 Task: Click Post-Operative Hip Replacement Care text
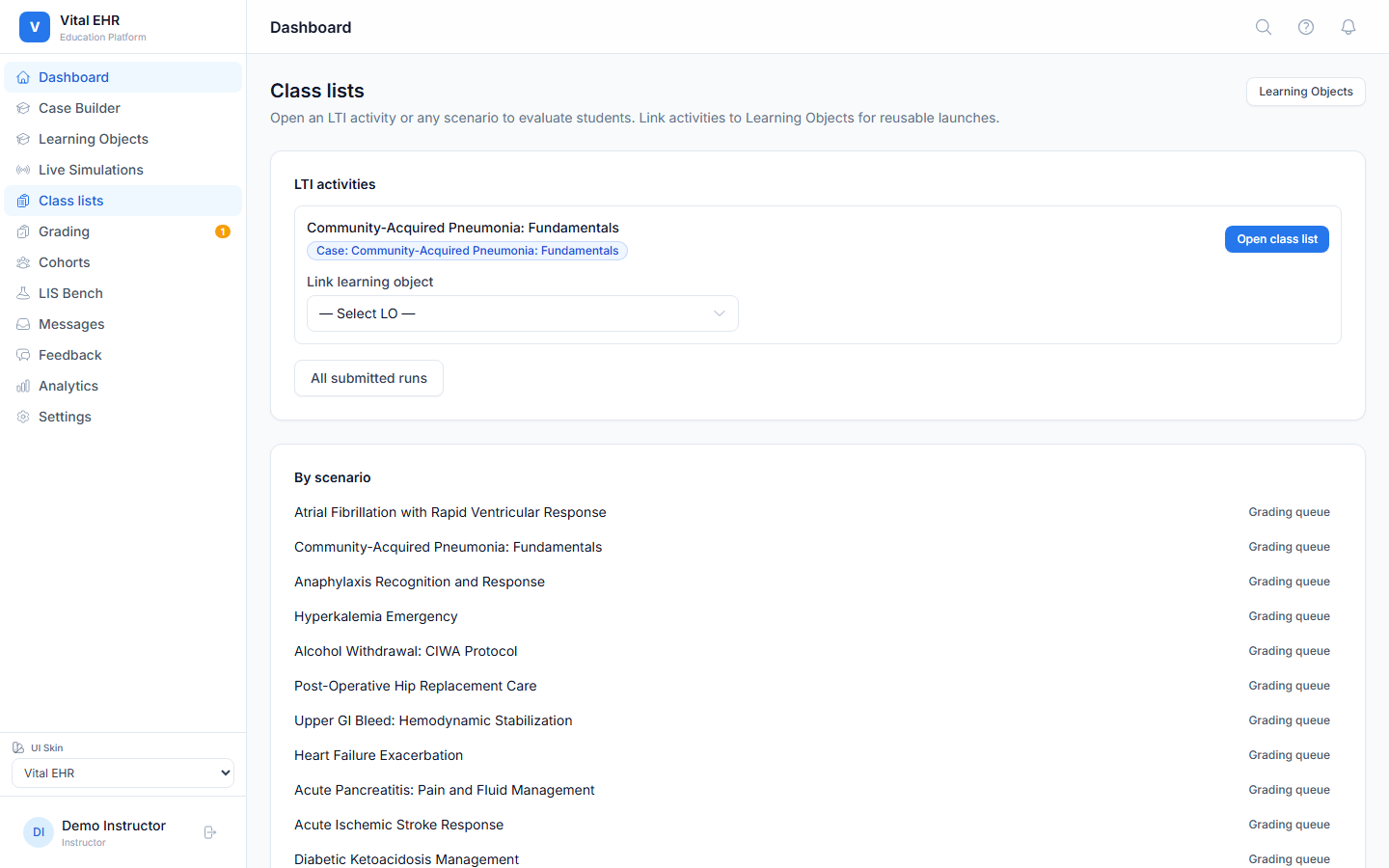pos(416,686)
